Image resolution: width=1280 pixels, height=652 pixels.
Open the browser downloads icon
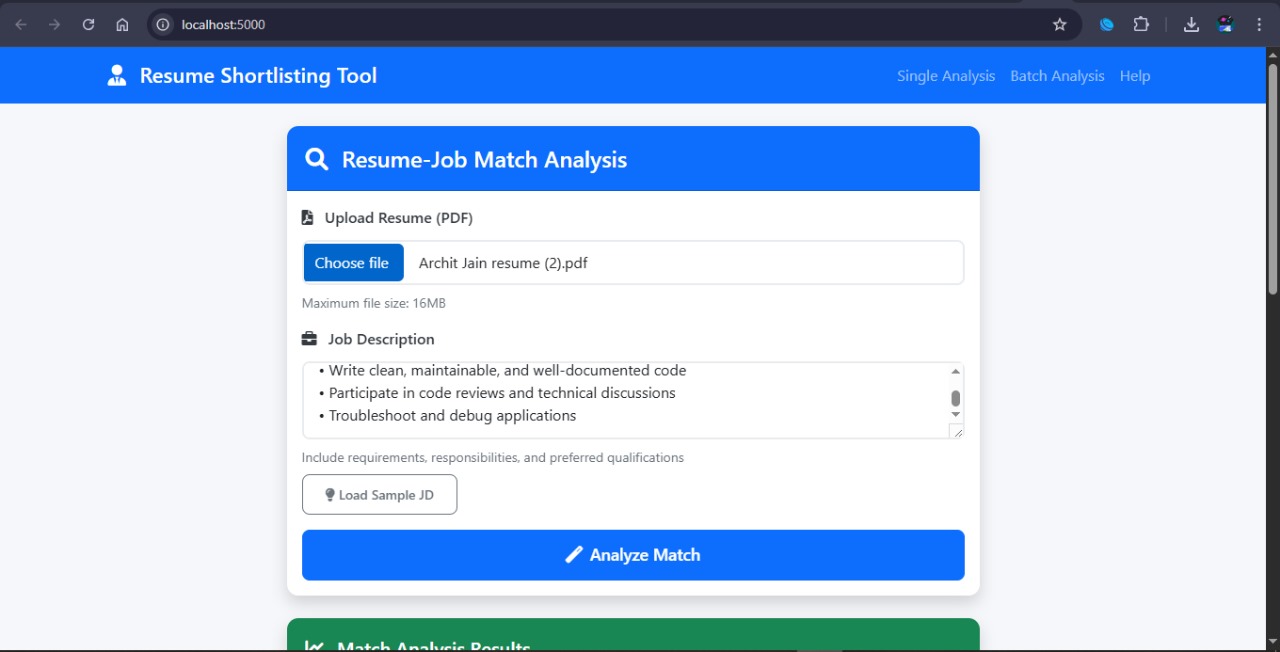click(1191, 25)
